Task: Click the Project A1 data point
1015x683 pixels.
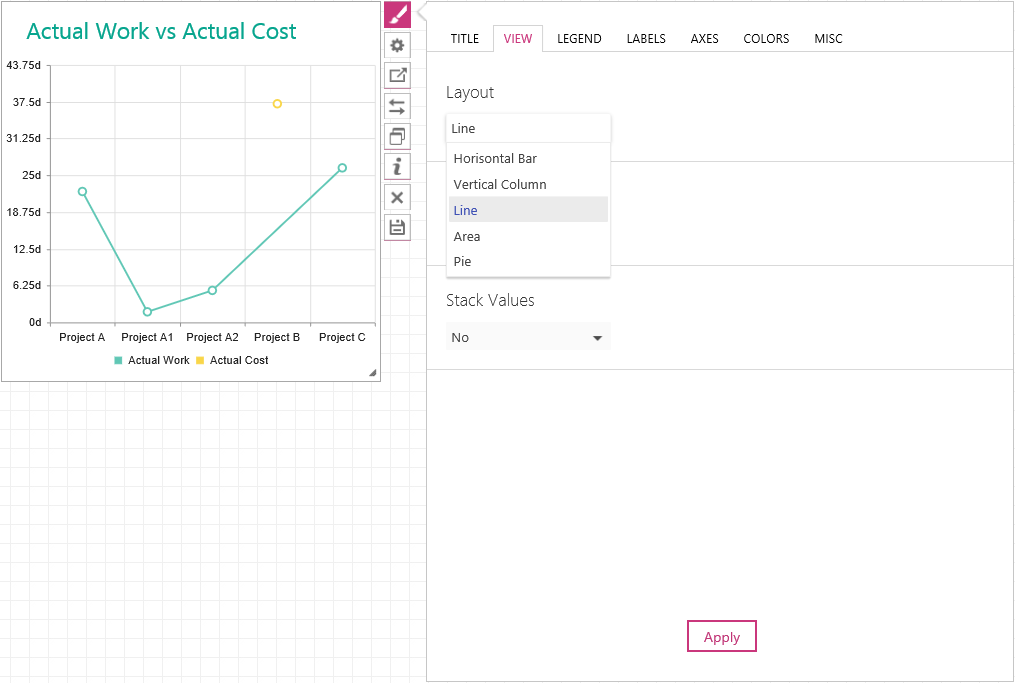Action: tap(148, 312)
